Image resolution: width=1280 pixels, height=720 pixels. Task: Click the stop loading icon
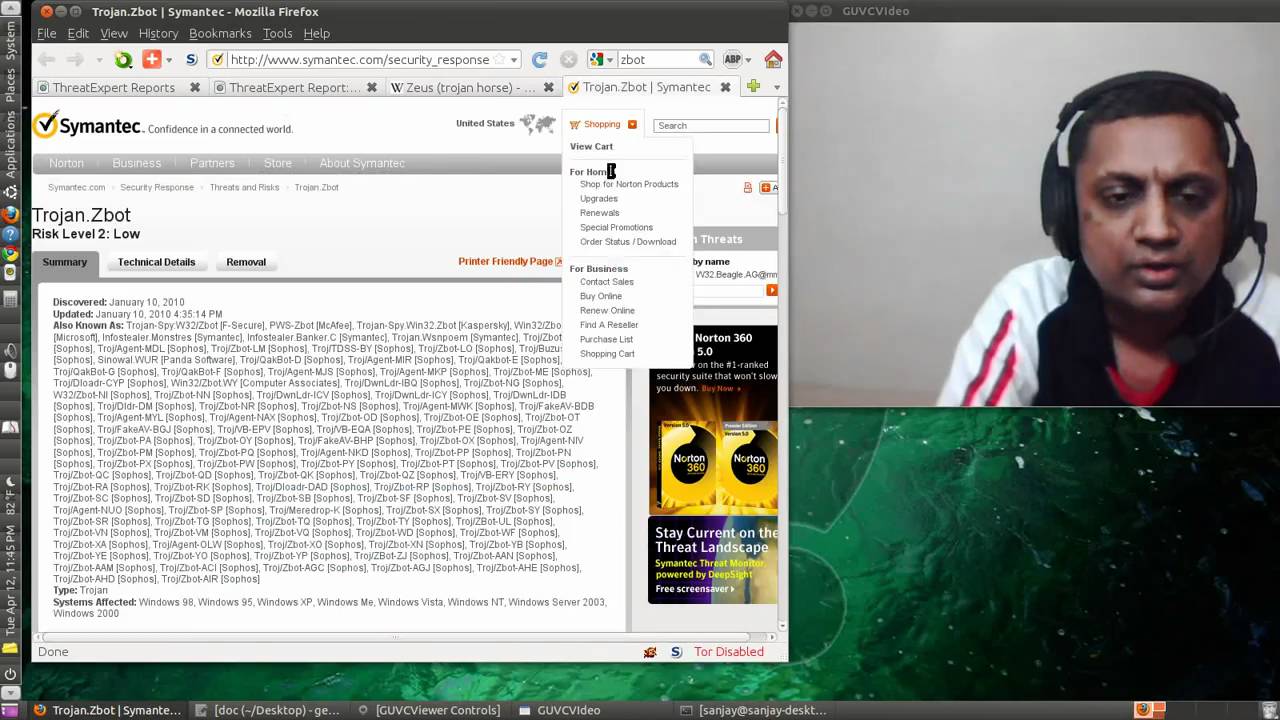pyautogui.click(x=568, y=60)
